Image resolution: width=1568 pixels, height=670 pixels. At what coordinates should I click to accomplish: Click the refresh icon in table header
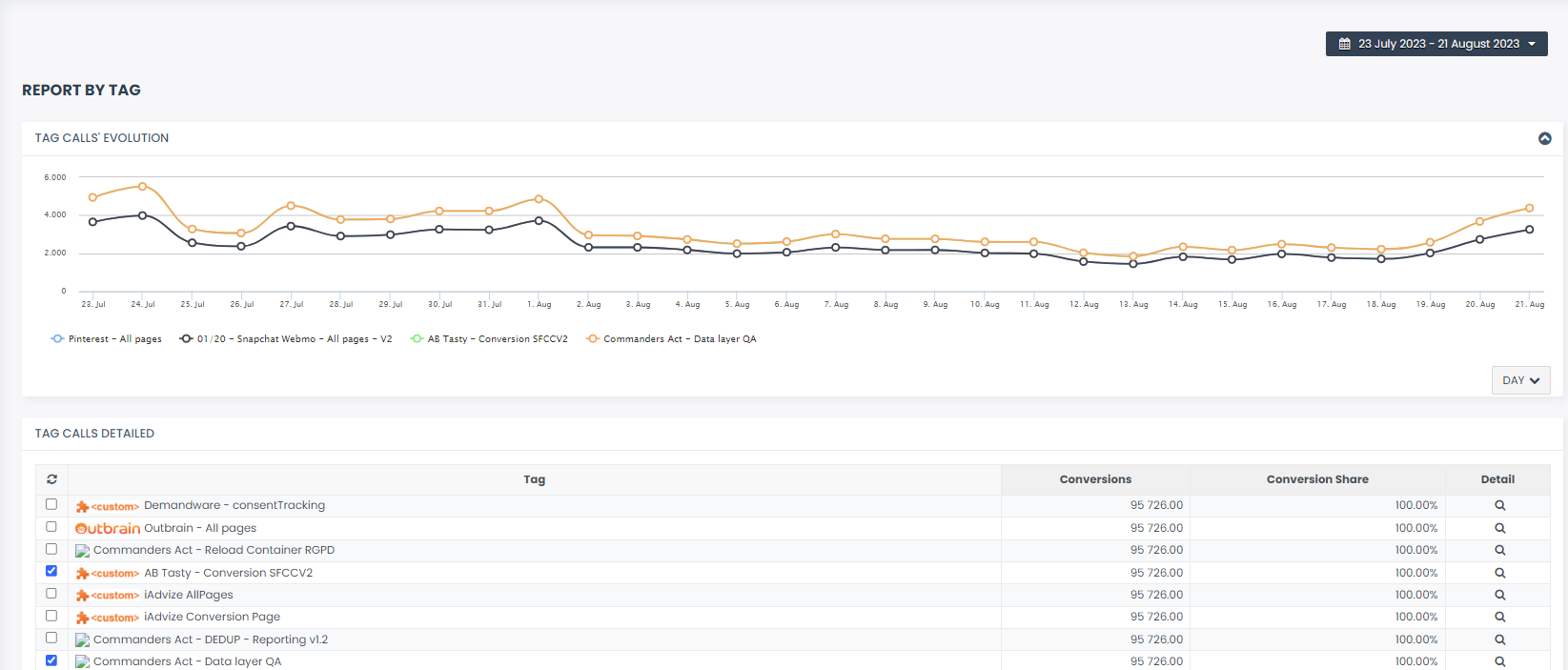[51, 479]
